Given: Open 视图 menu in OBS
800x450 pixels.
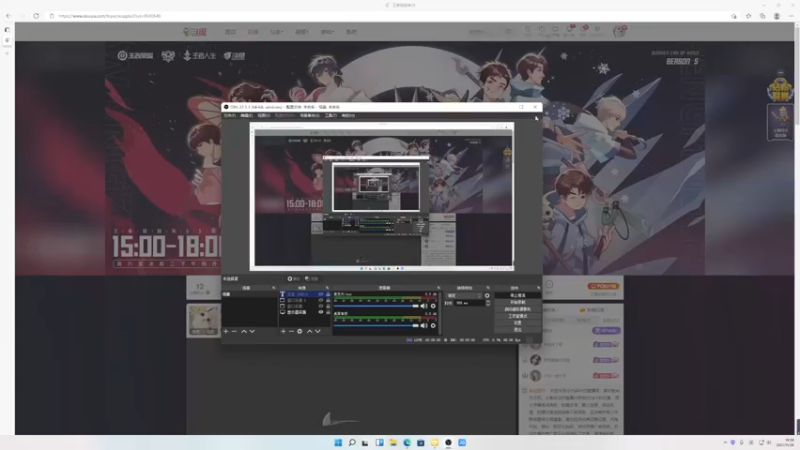Looking at the screenshot, I should [263, 115].
